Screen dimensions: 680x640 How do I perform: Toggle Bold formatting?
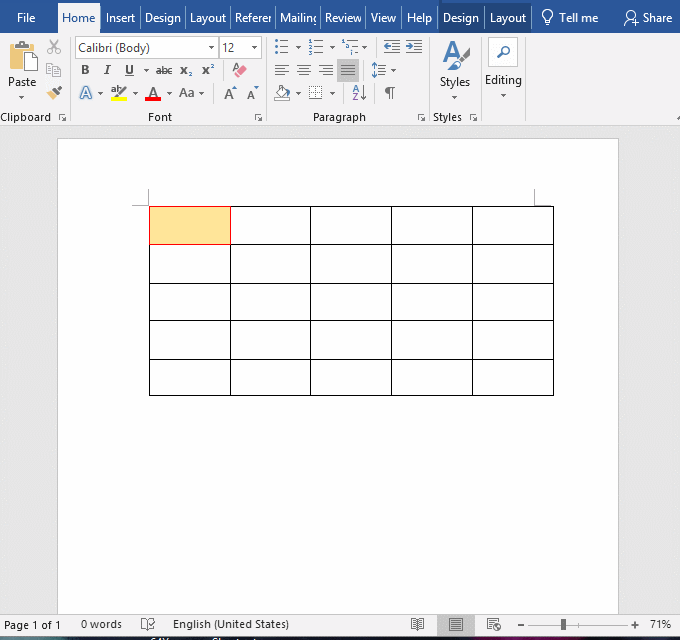coord(85,70)
